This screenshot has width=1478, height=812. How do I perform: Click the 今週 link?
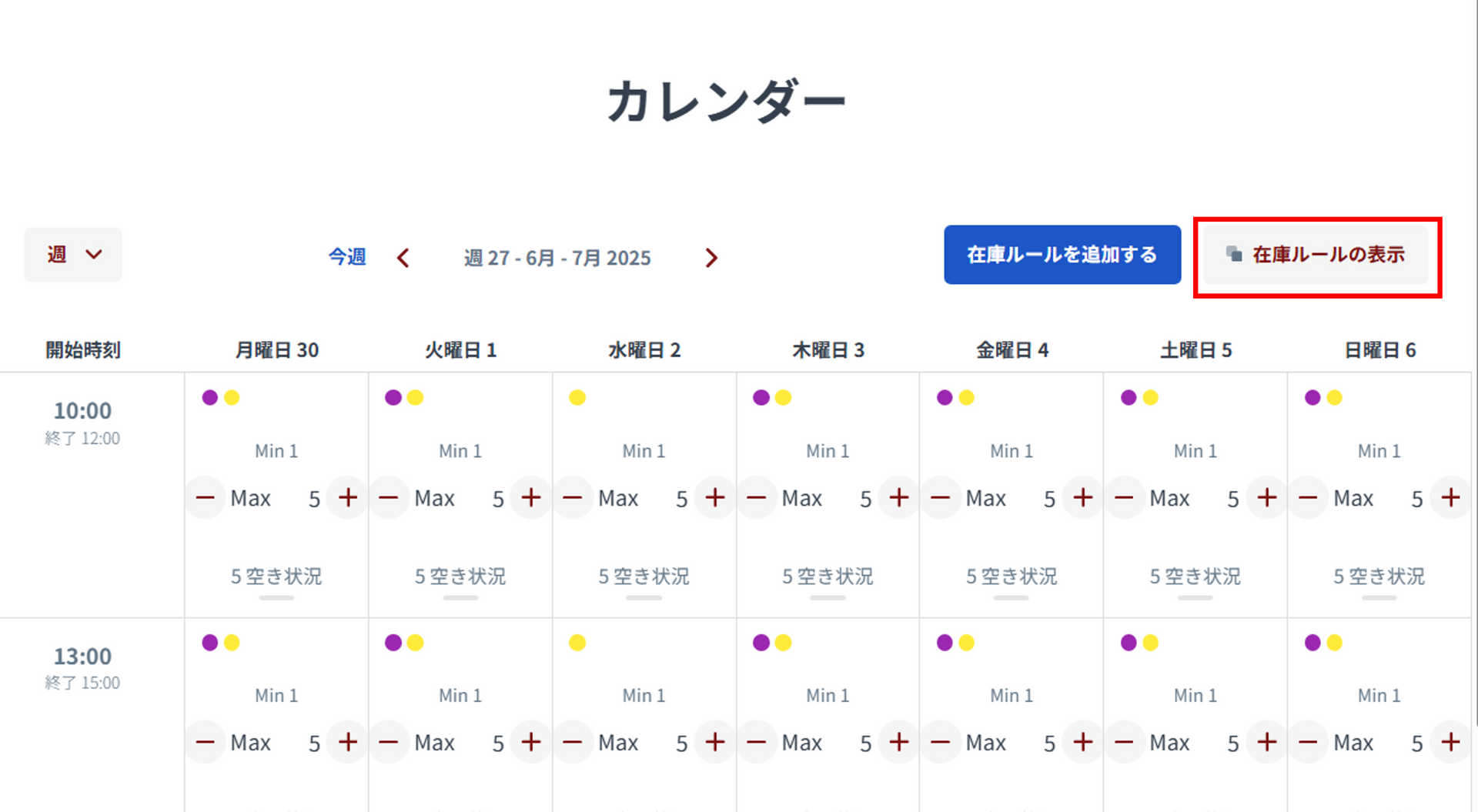click(x=347, y=257)
